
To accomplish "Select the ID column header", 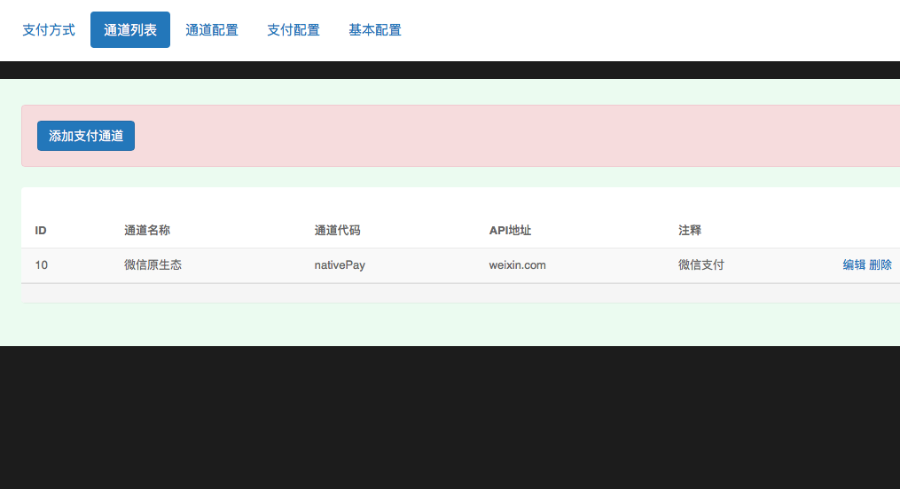I will [41, 231].
